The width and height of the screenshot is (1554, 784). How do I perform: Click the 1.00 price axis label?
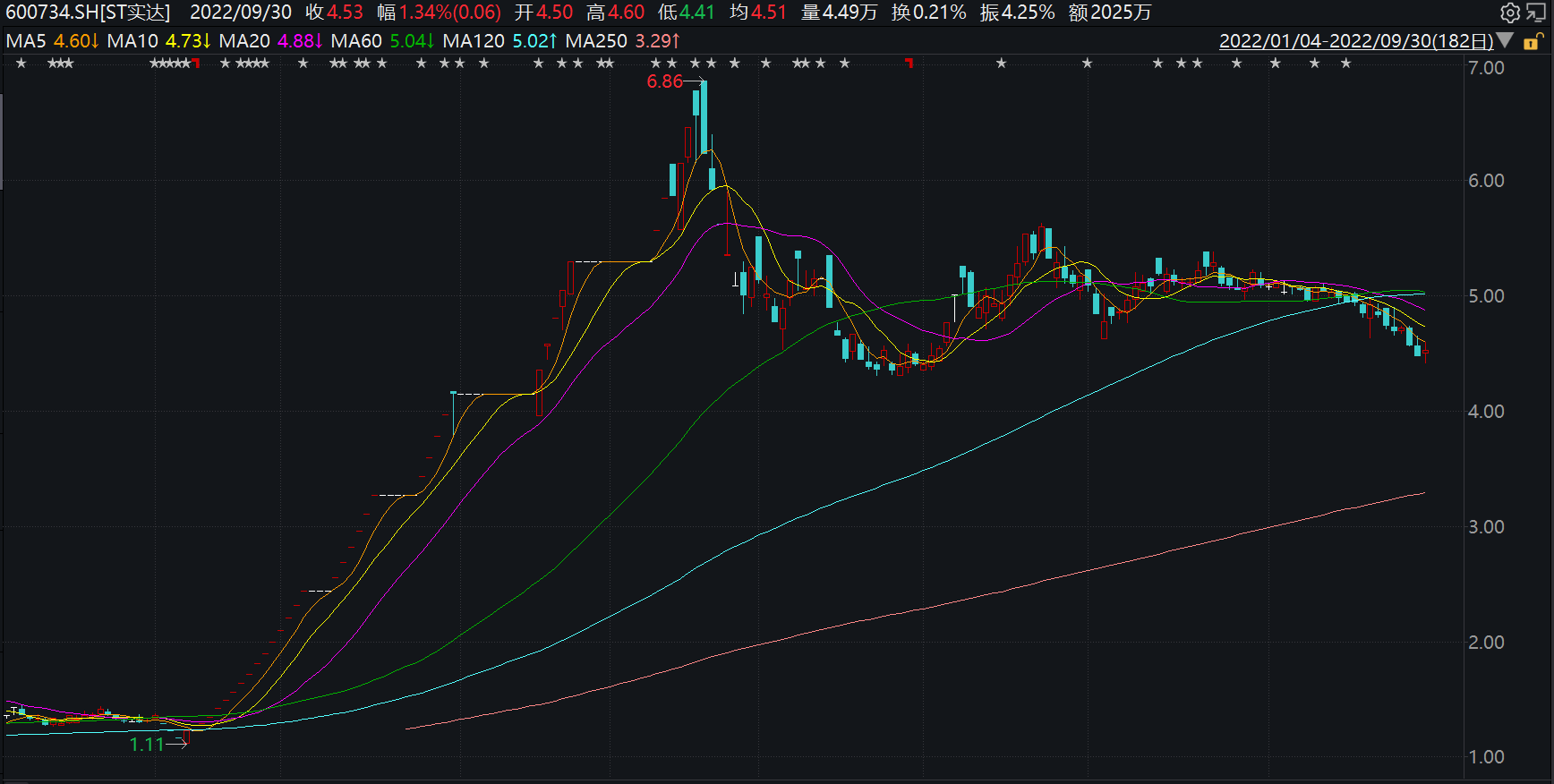point(1486,757)
